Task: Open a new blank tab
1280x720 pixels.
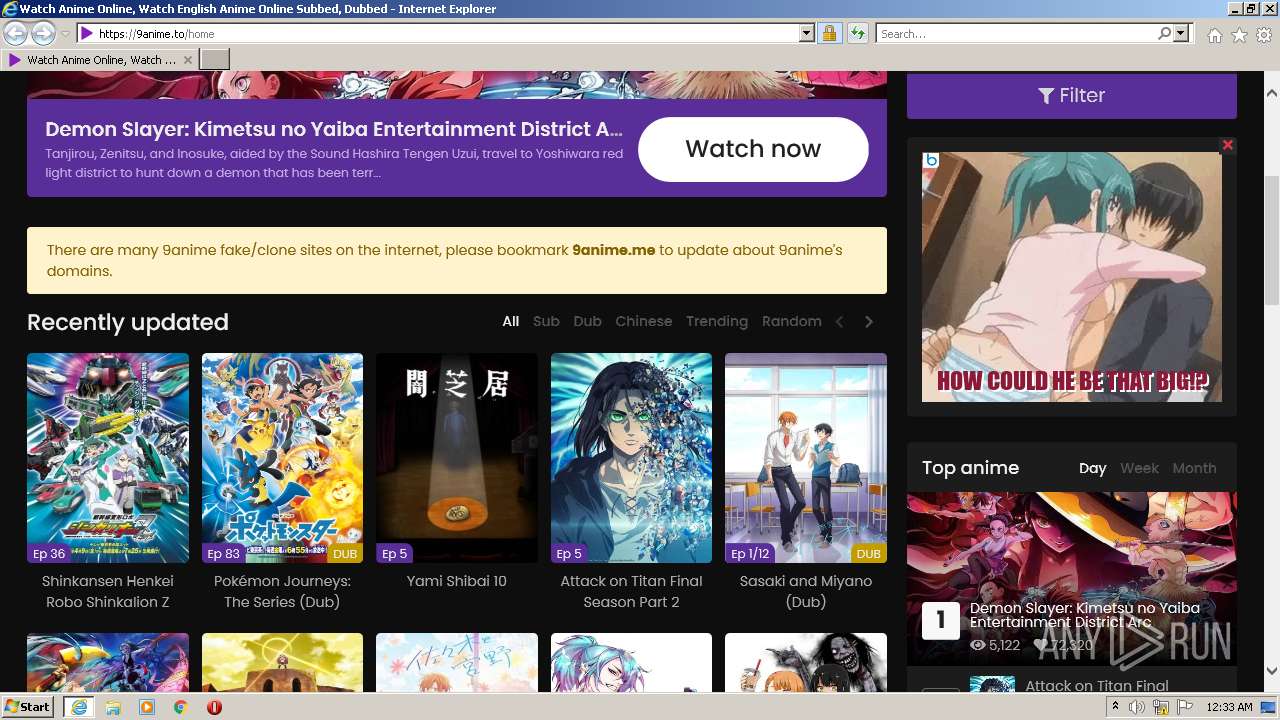Action: pos(215,60)
